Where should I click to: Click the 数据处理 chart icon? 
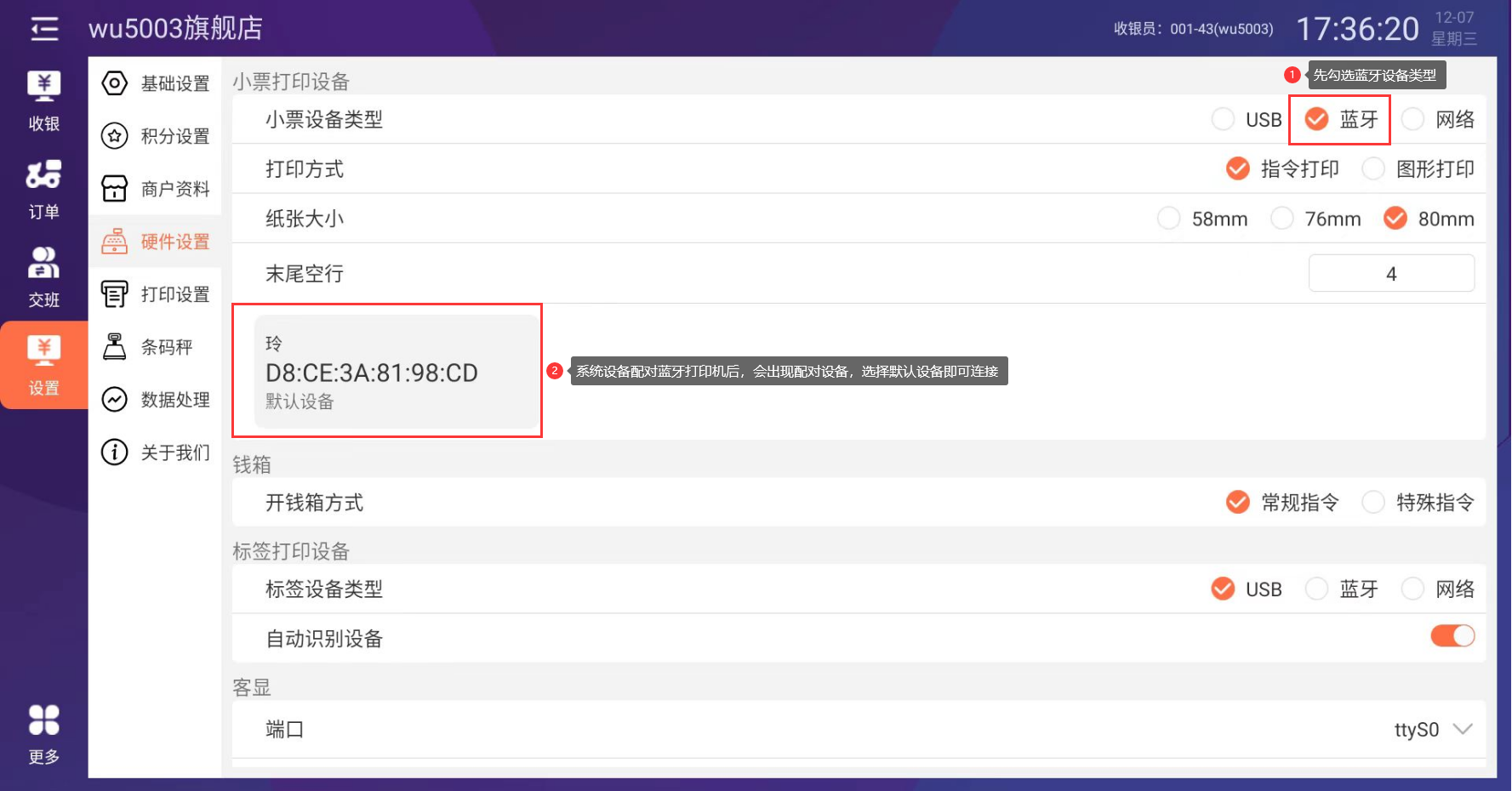(115, 400)
